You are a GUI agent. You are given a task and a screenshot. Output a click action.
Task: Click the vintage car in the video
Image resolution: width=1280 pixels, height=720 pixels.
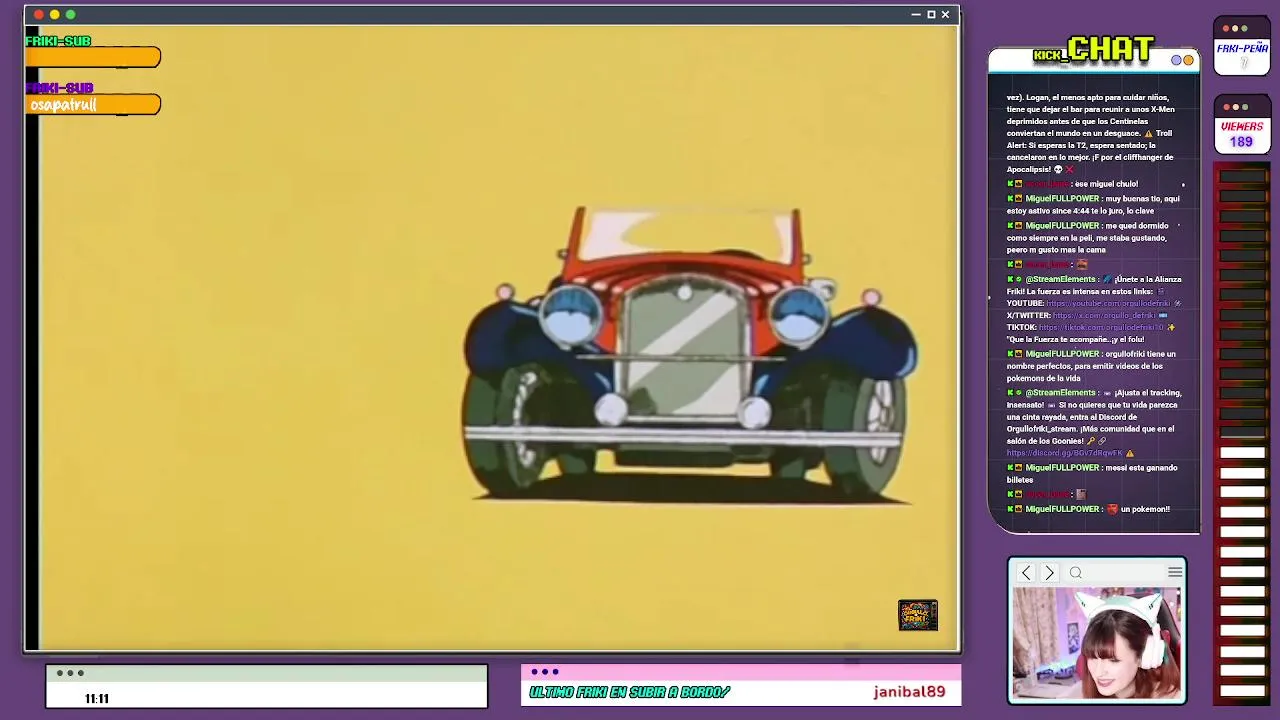690,355
